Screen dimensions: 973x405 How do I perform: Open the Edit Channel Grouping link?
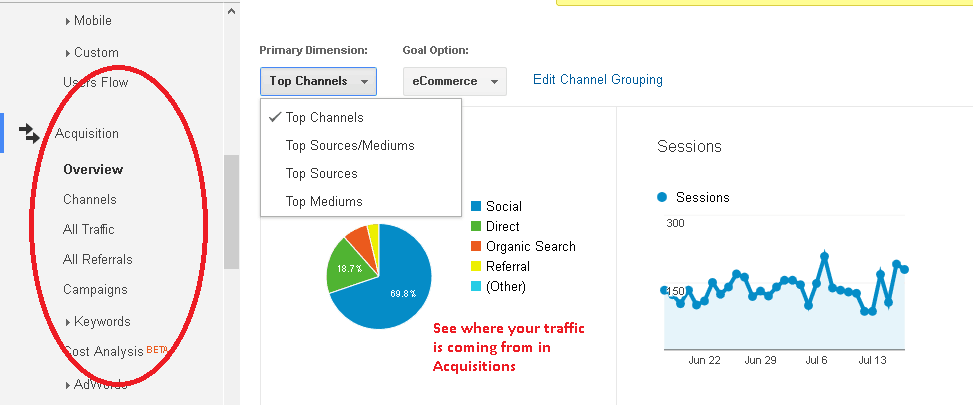pyautogui.click(x=598, y=80)
